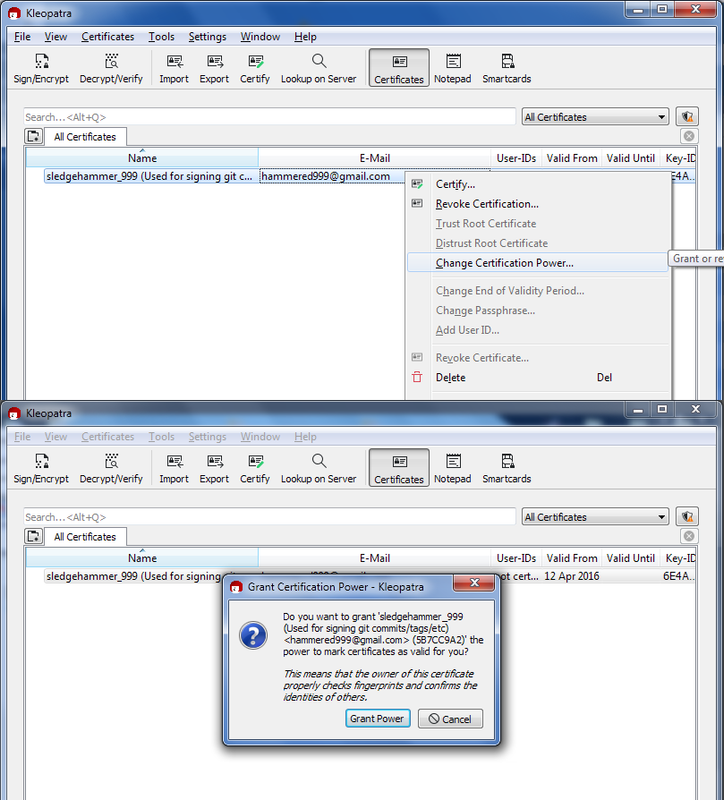The height and width of the screenshot is (800, 724).
Task: Sort by Name column in bottom window
Action: click(x=142, y=558)
